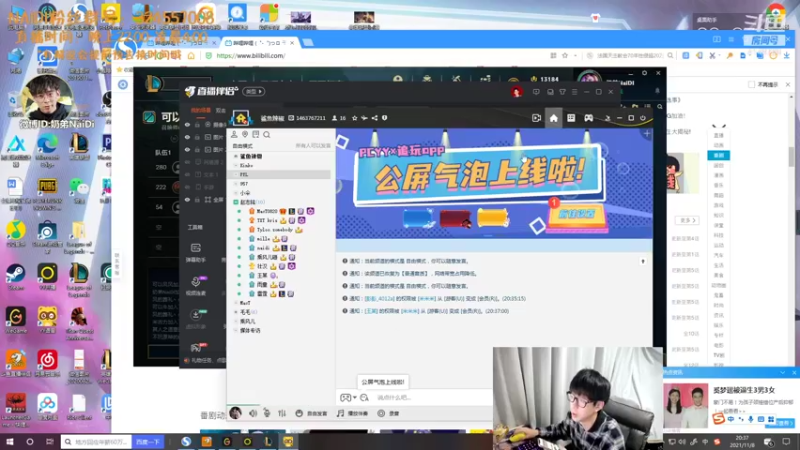Open Steam desktop shortcut
This screenshot has height=450, width=800.
pyautogui.click(x=15, y=277)
